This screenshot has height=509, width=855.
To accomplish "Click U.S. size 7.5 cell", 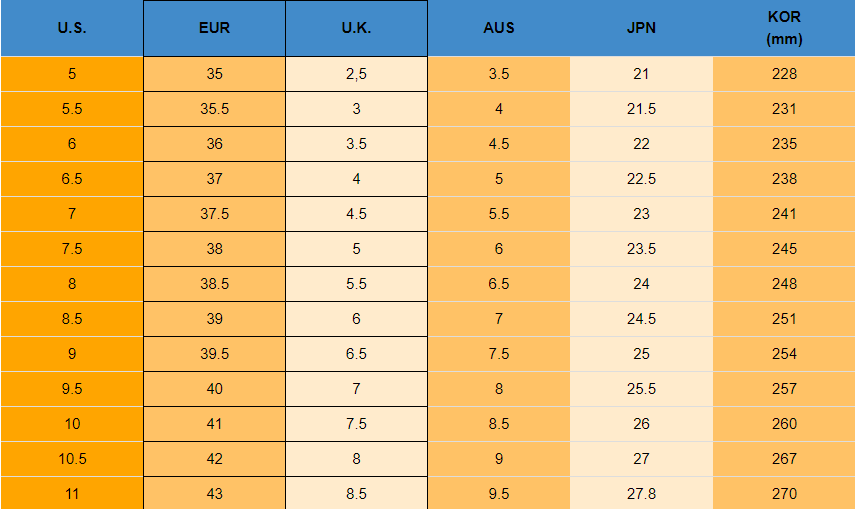I will pos(72,249).
